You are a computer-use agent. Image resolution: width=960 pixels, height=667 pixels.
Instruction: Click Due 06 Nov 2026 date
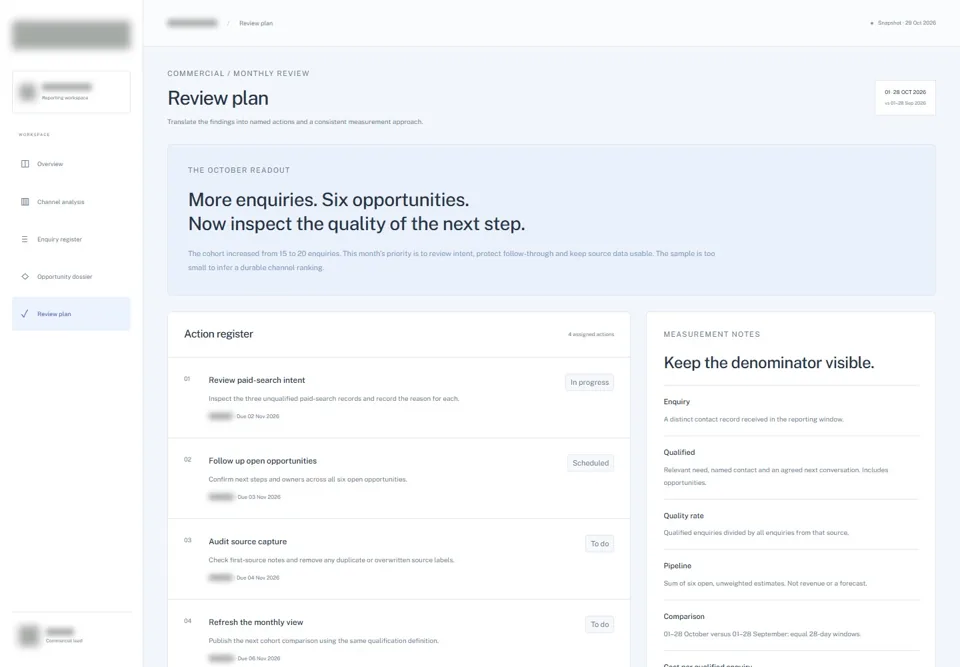[258, 658]
